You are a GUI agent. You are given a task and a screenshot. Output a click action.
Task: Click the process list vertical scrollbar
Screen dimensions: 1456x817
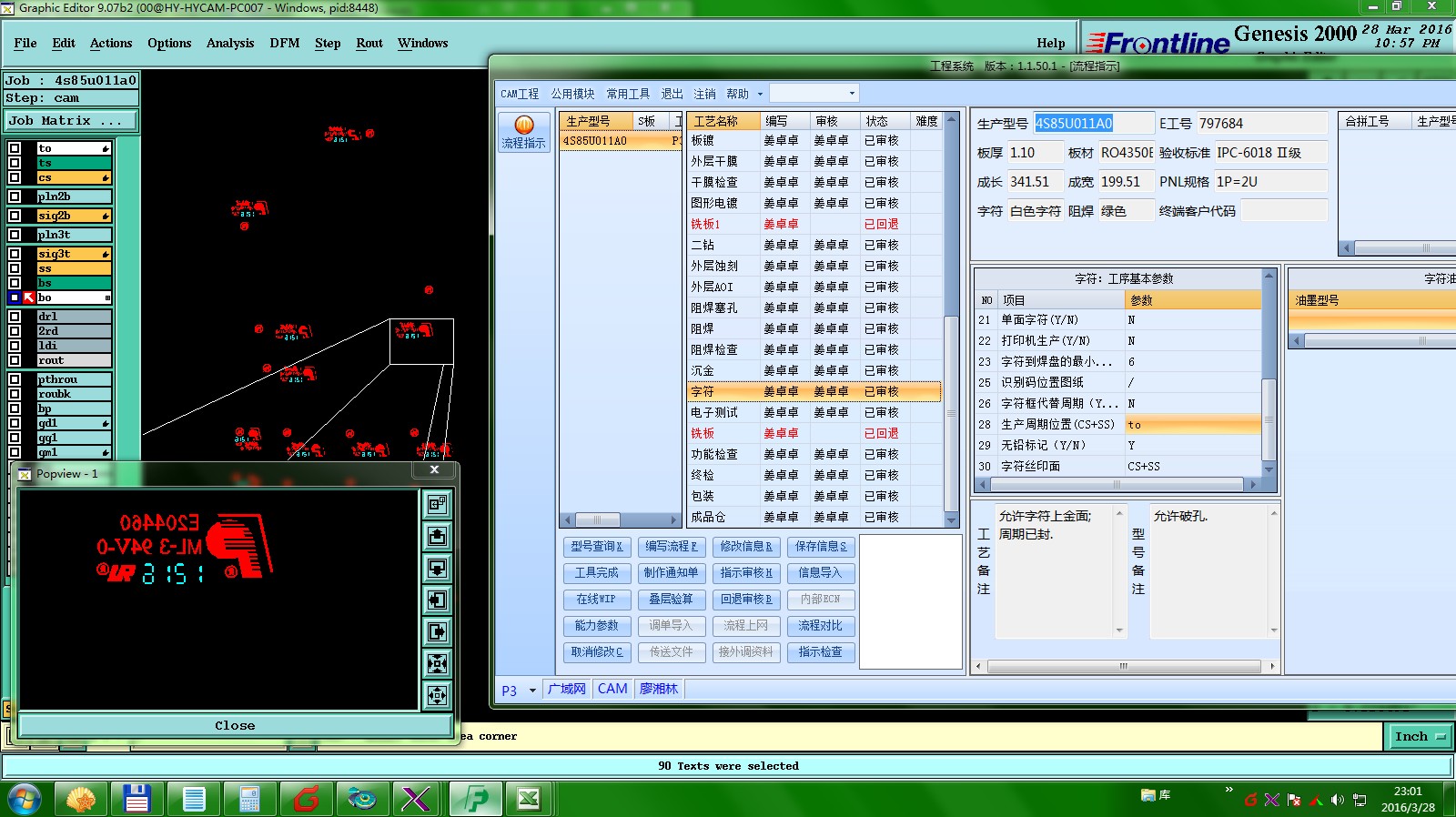pos(952,319)
